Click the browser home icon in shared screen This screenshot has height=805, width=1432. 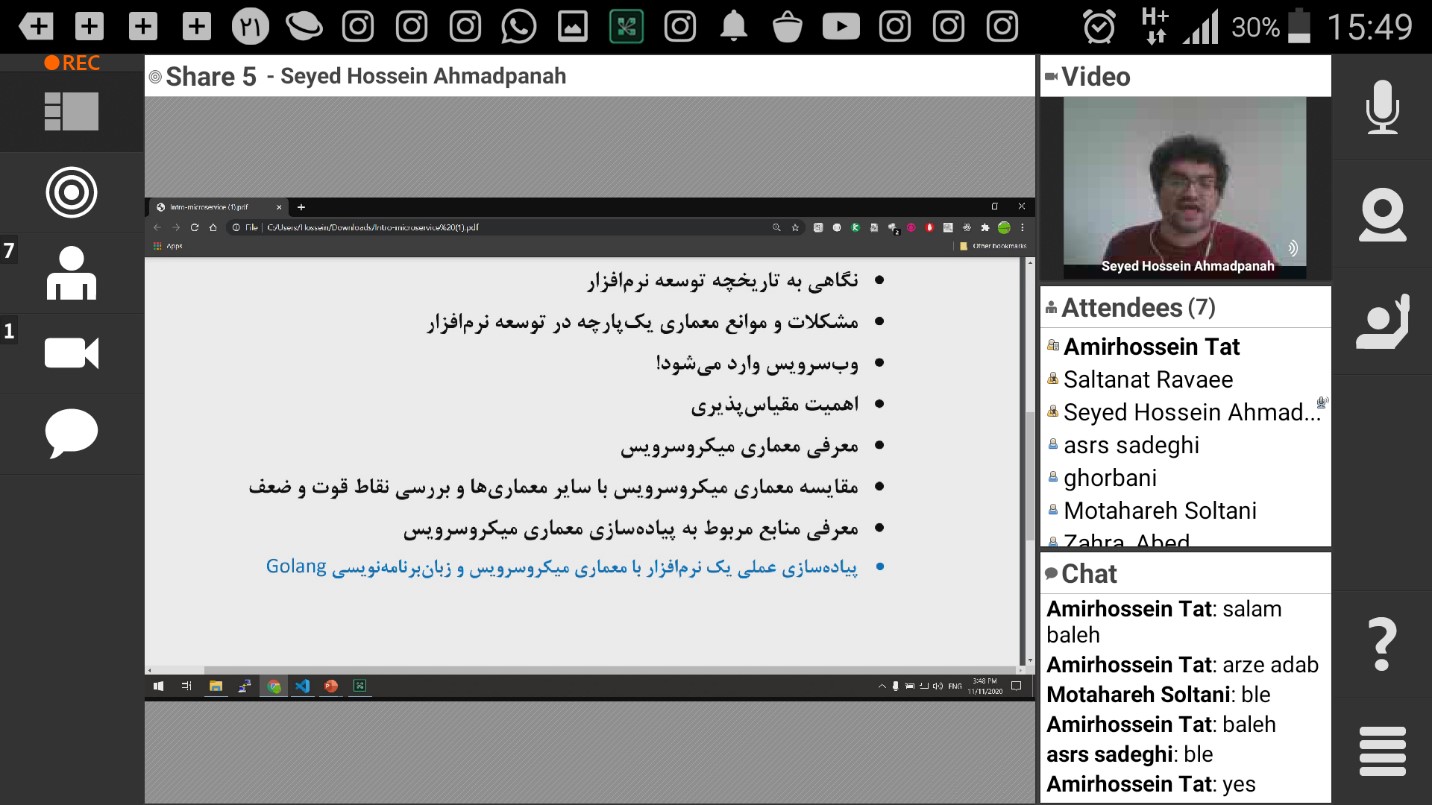pyautogui.click(x=212, y=227)
